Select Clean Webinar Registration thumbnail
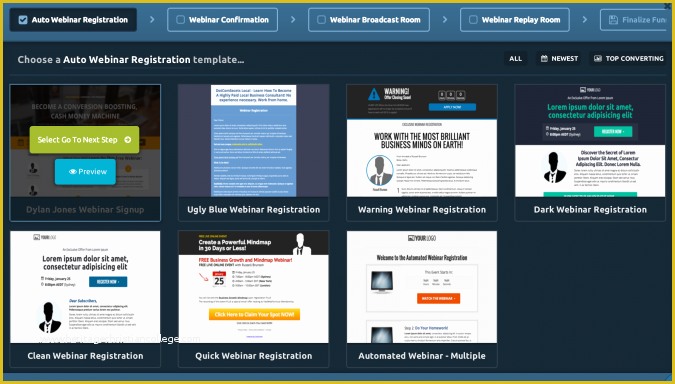 85,287
